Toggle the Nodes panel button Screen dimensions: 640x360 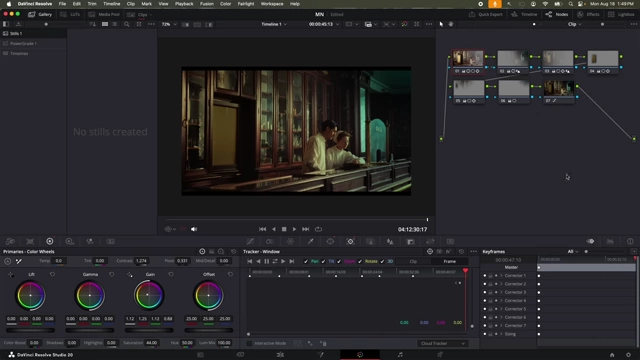tap(557, 14)
